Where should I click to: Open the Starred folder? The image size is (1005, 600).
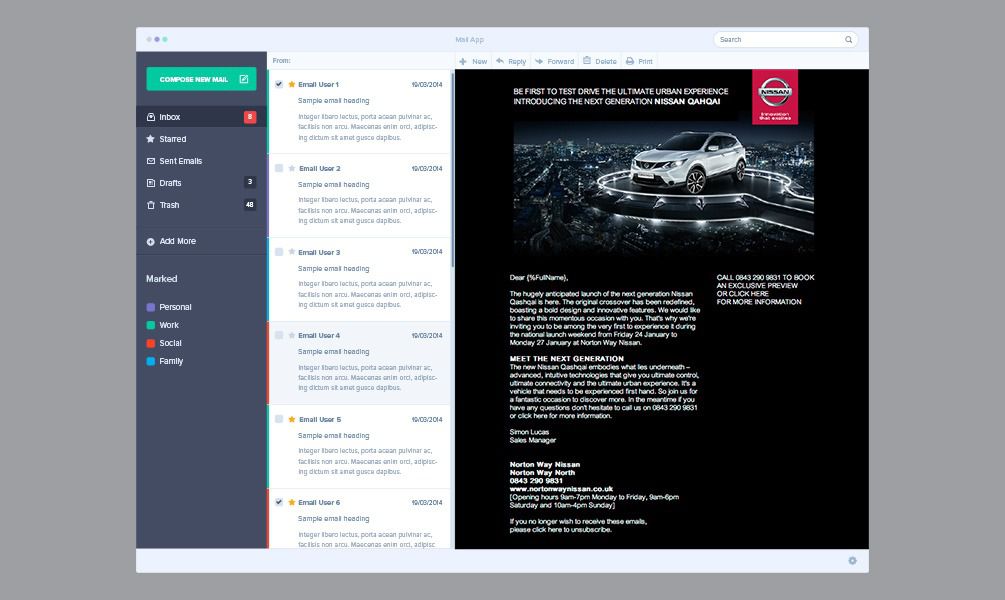(x=201, y=139)
